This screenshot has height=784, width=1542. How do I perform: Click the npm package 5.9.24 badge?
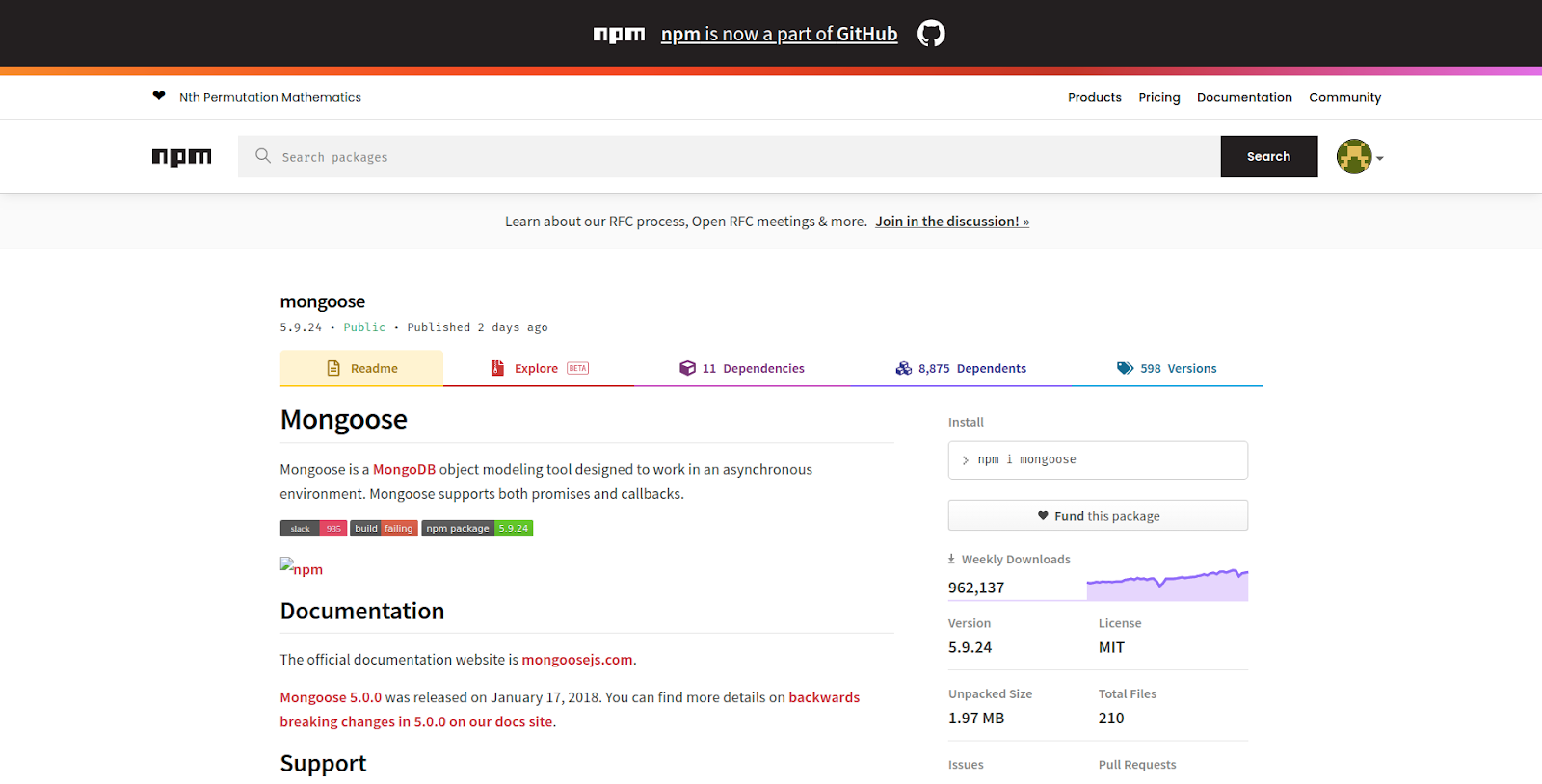point(477,528)
